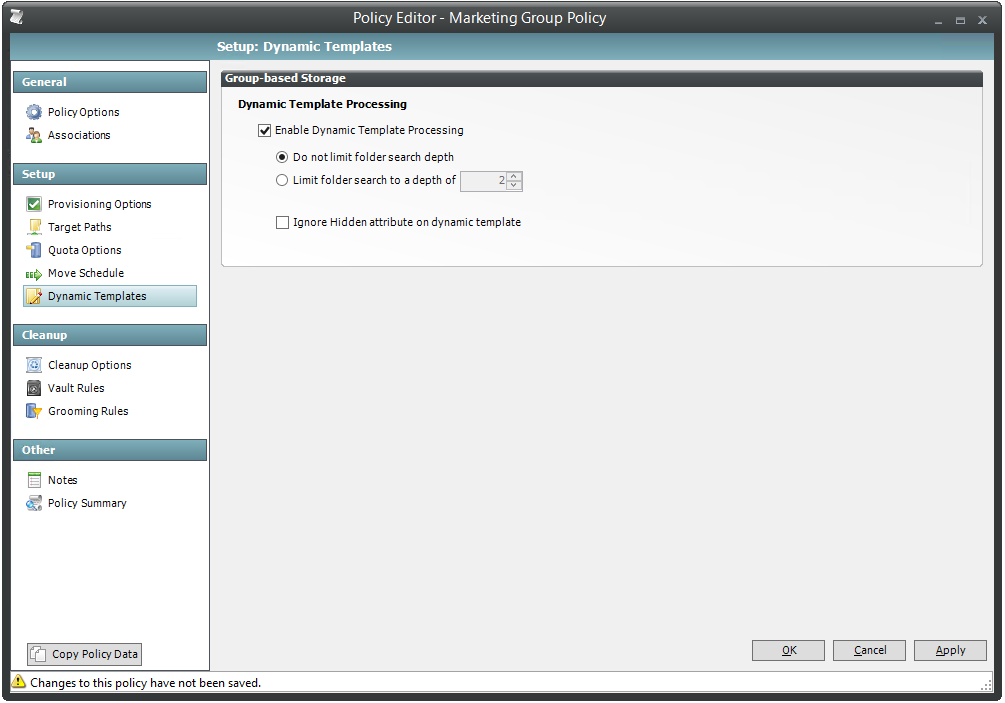Select Do not limit folder search depth
The height and width of the screenshot is (703, 1005).
282,157
